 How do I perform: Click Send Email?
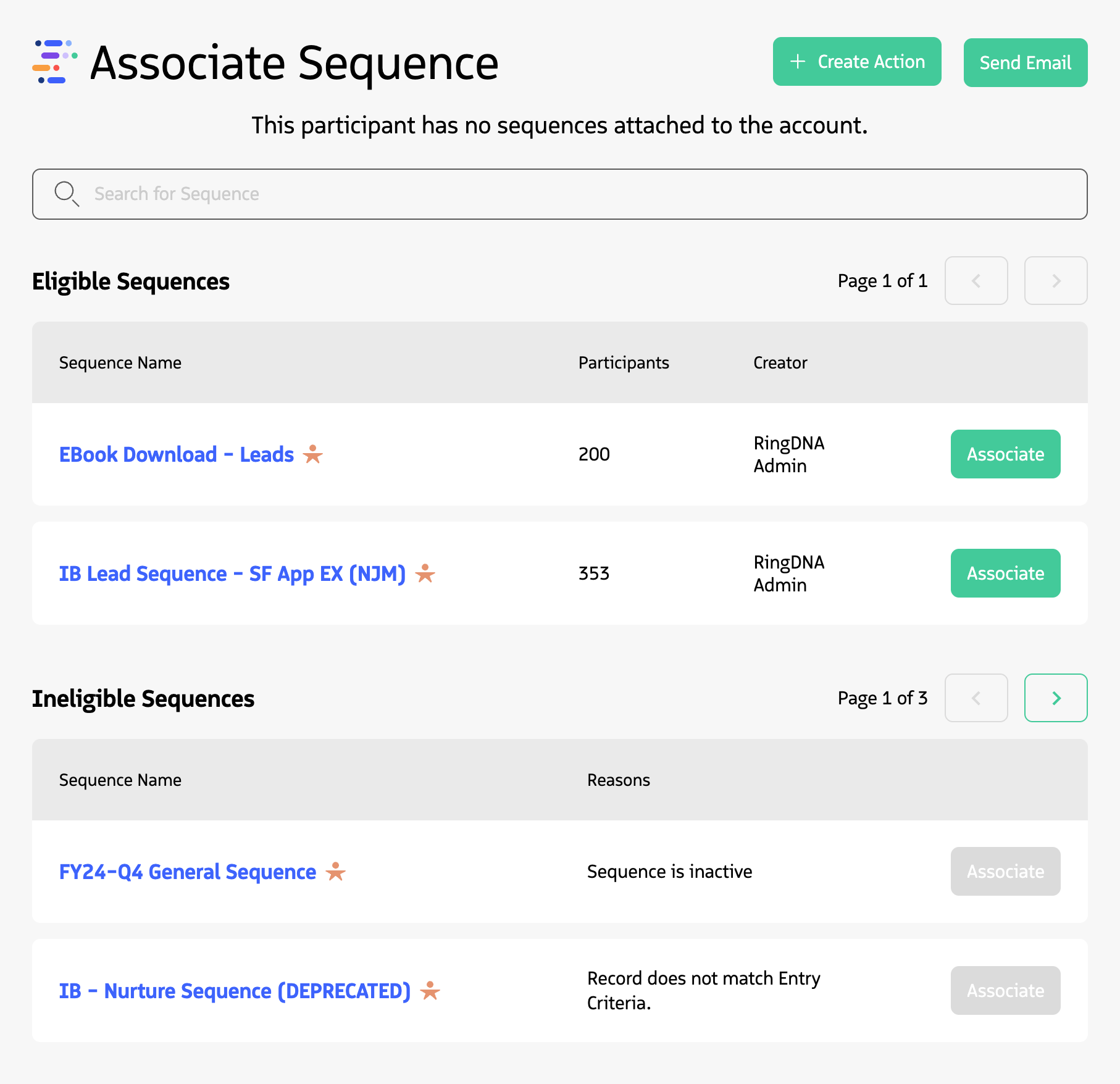click(1026, 62)
